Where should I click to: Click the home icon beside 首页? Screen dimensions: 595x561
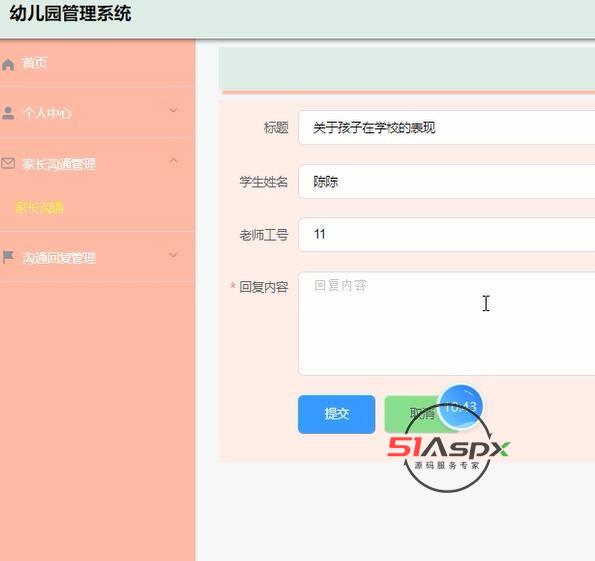pyautogui.click(x=8, y=65)
